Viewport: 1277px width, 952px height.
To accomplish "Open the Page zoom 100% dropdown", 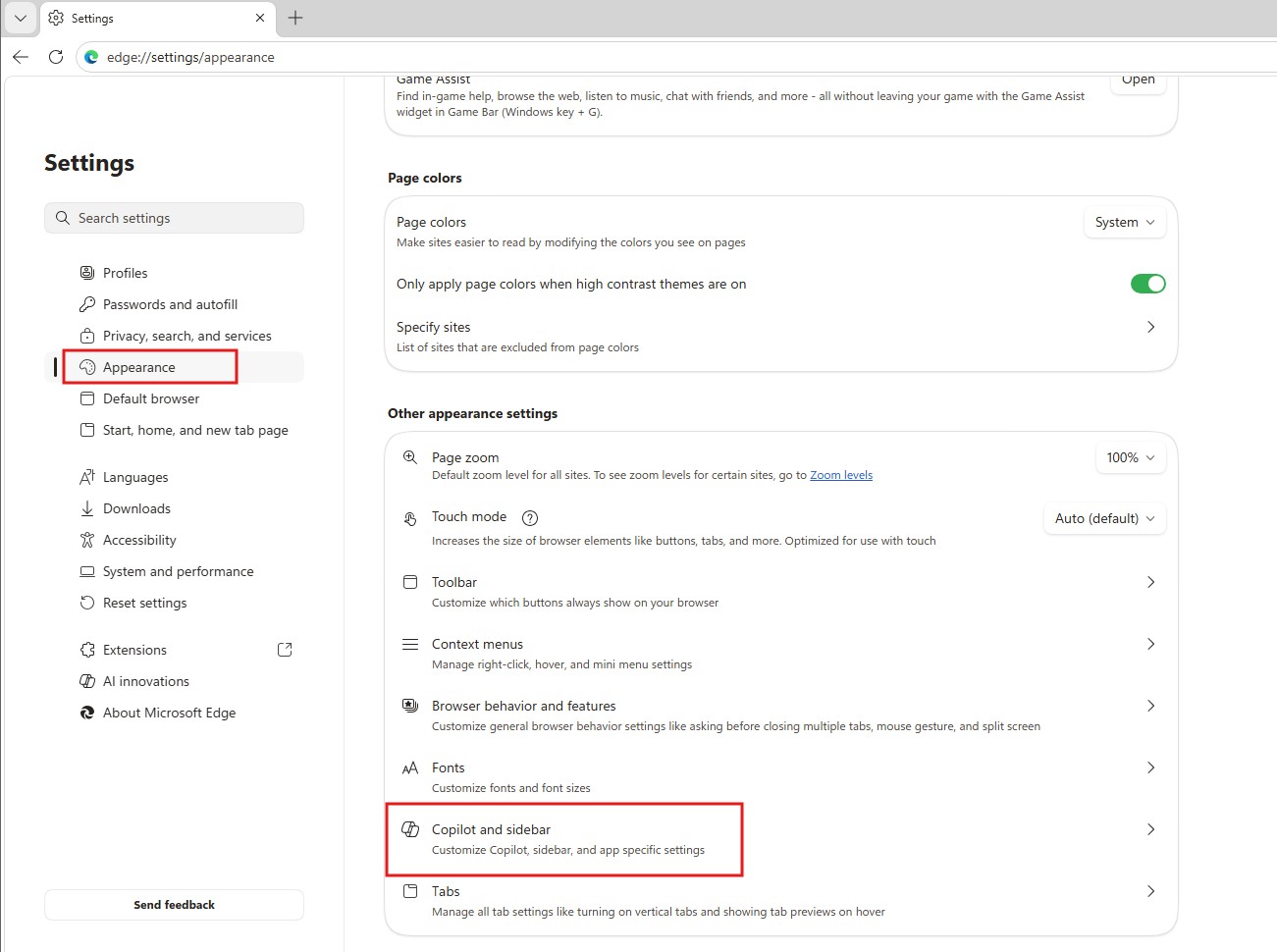I will click(1130, 456).
